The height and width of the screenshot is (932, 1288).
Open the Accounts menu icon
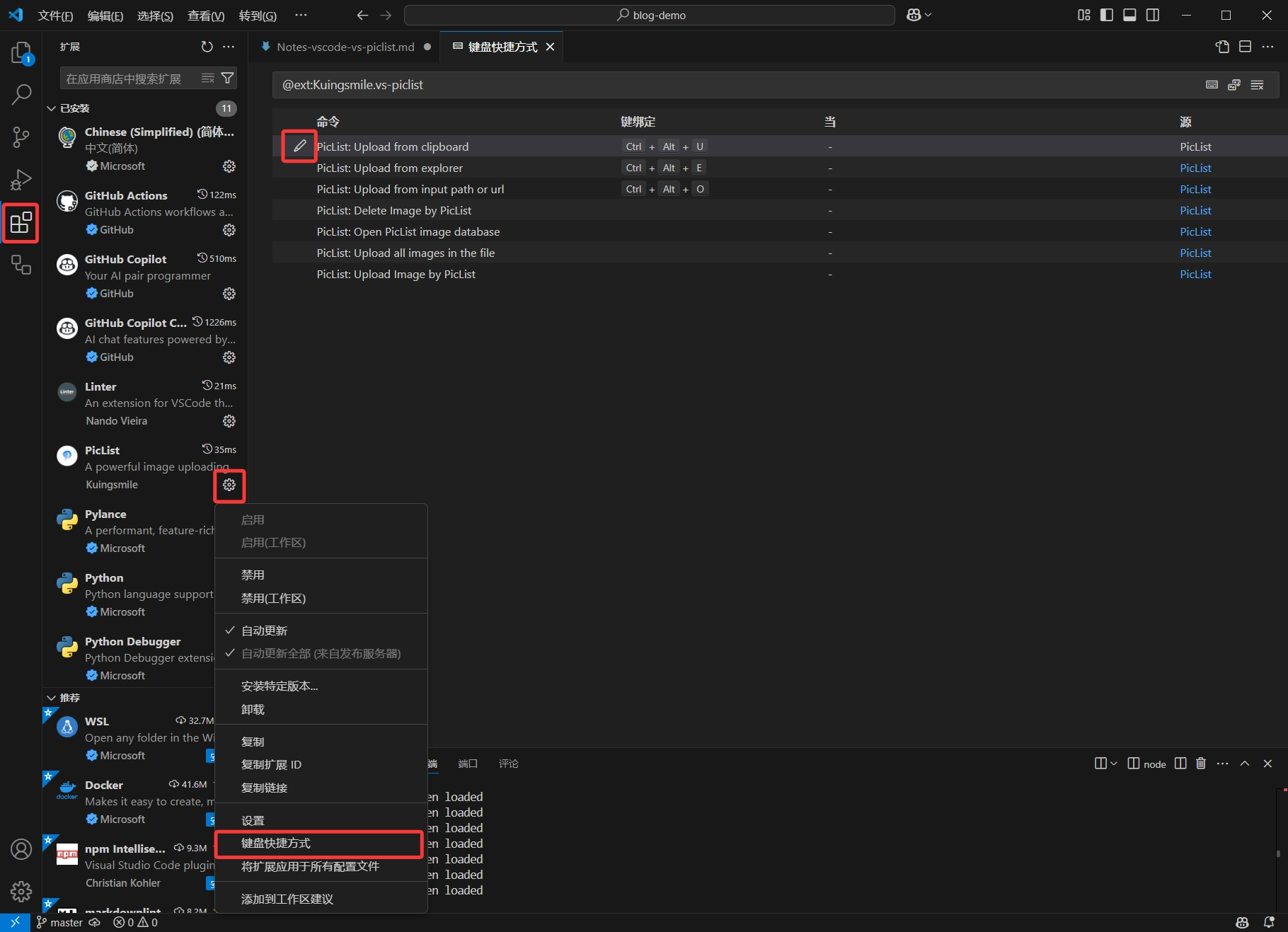[21, 849]
